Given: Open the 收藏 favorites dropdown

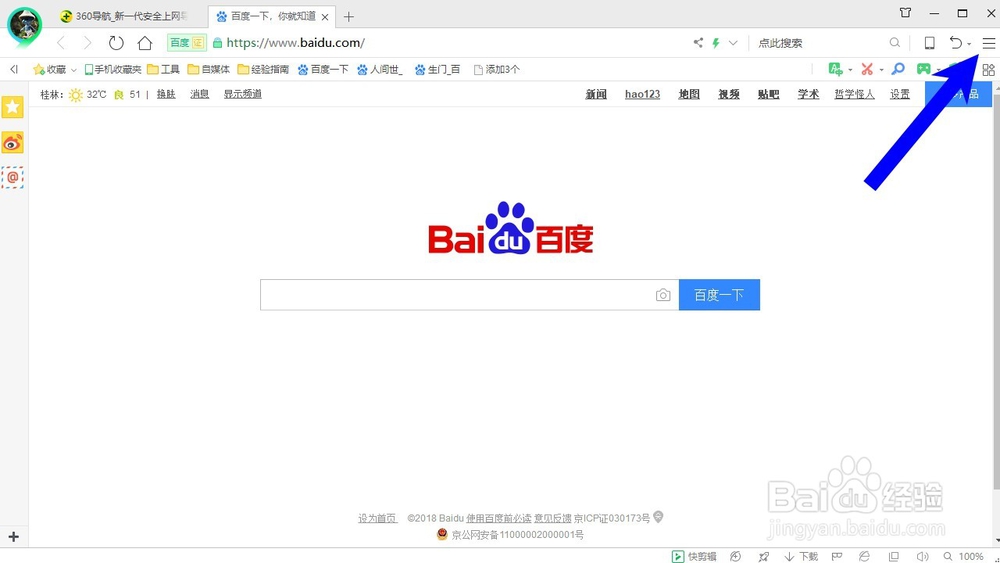Looking at the screenshot, I should 55,69.
